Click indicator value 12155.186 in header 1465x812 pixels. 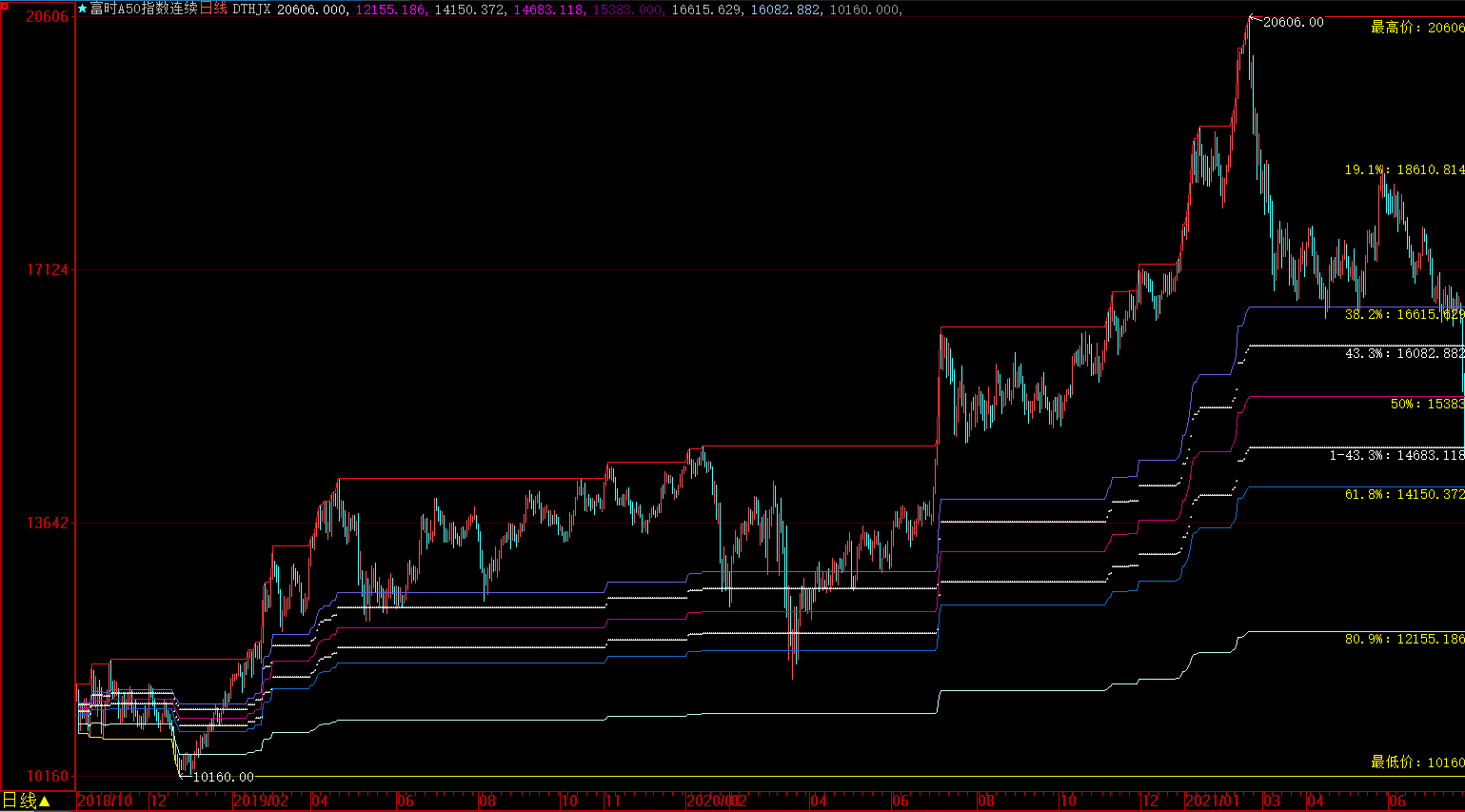tap(390, 10)
